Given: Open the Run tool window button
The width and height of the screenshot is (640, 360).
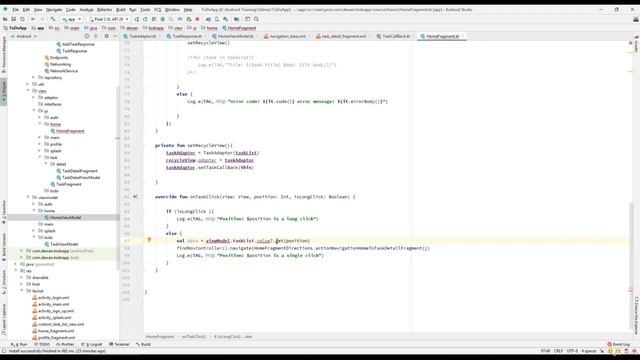Looking at the screenshot, I should 19,344.
